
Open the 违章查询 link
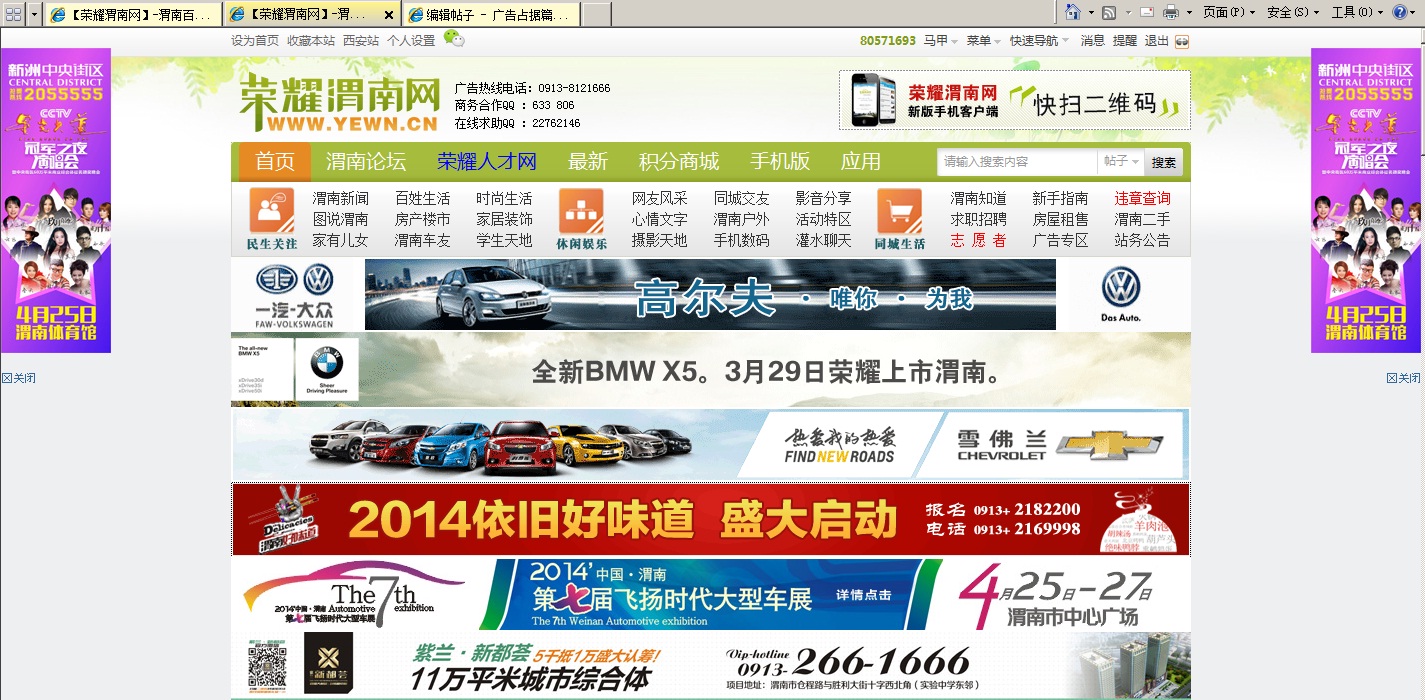click(1142, 198)
